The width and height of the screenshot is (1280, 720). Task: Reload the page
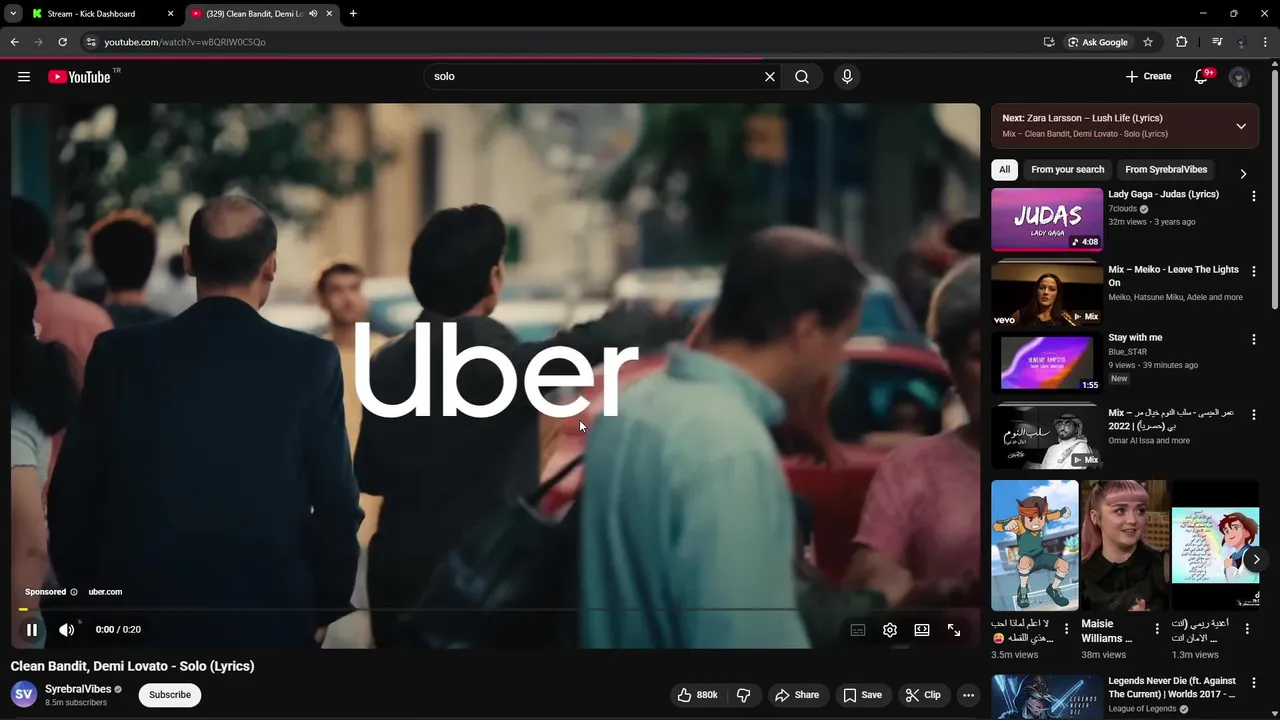tap(62, 42)
